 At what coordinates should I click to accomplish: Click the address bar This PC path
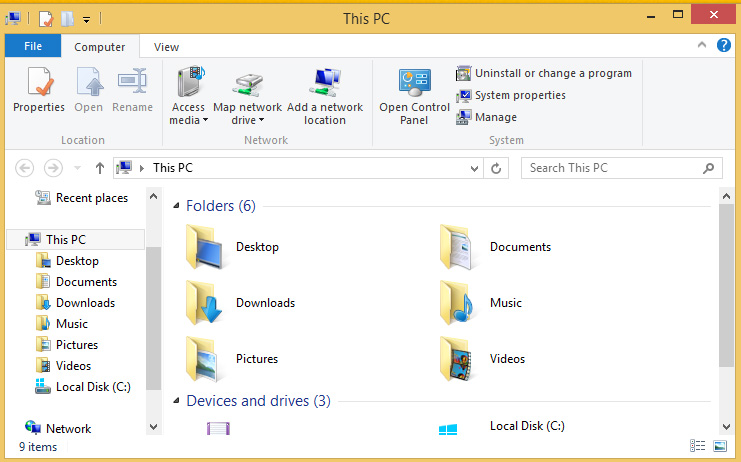coord(173,168)
